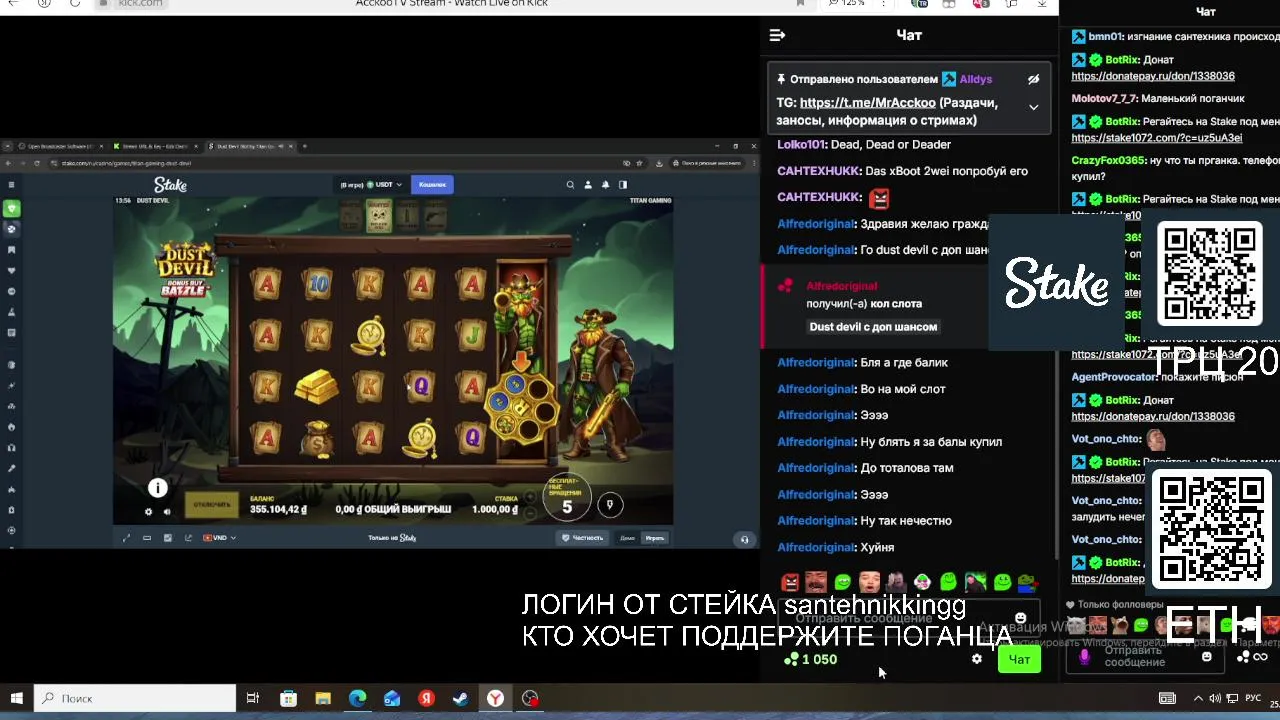Open Stake hamburger menu
Image resolution: width=1280 pixels, height=720 pixels.
[x=11, y=185]
